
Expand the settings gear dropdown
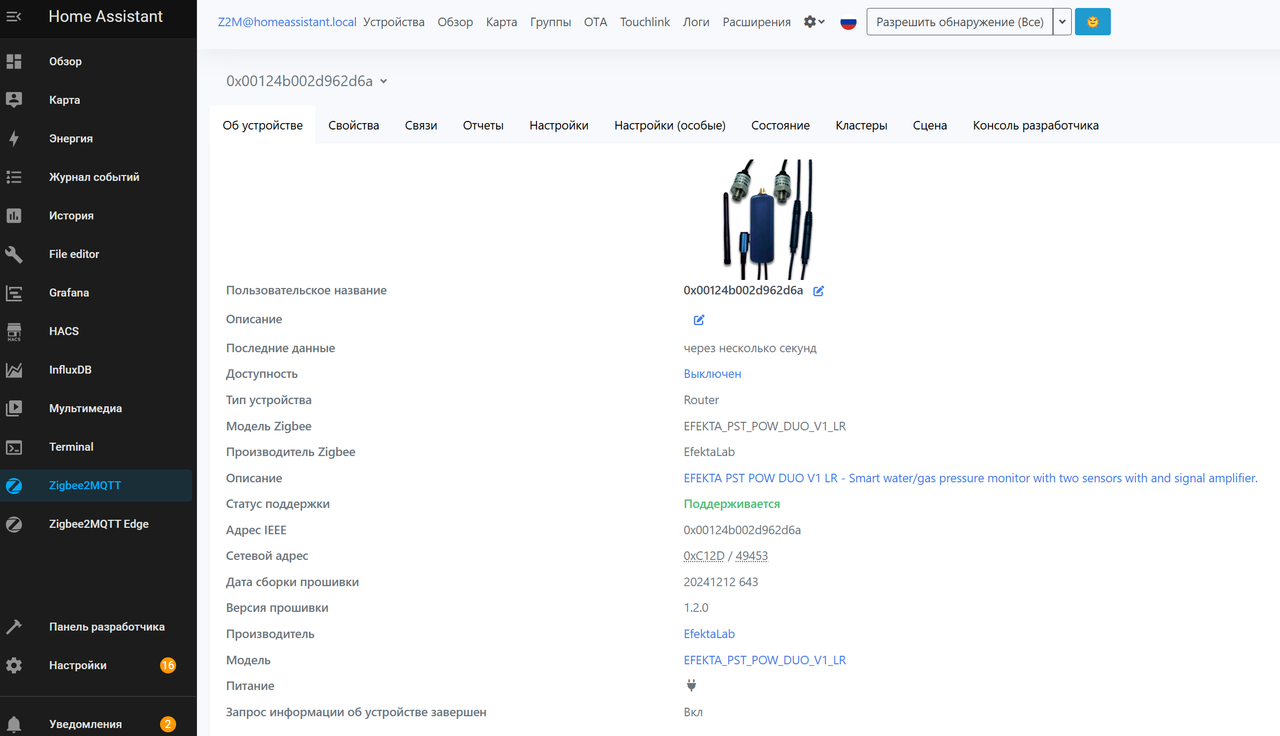(814, 22)
